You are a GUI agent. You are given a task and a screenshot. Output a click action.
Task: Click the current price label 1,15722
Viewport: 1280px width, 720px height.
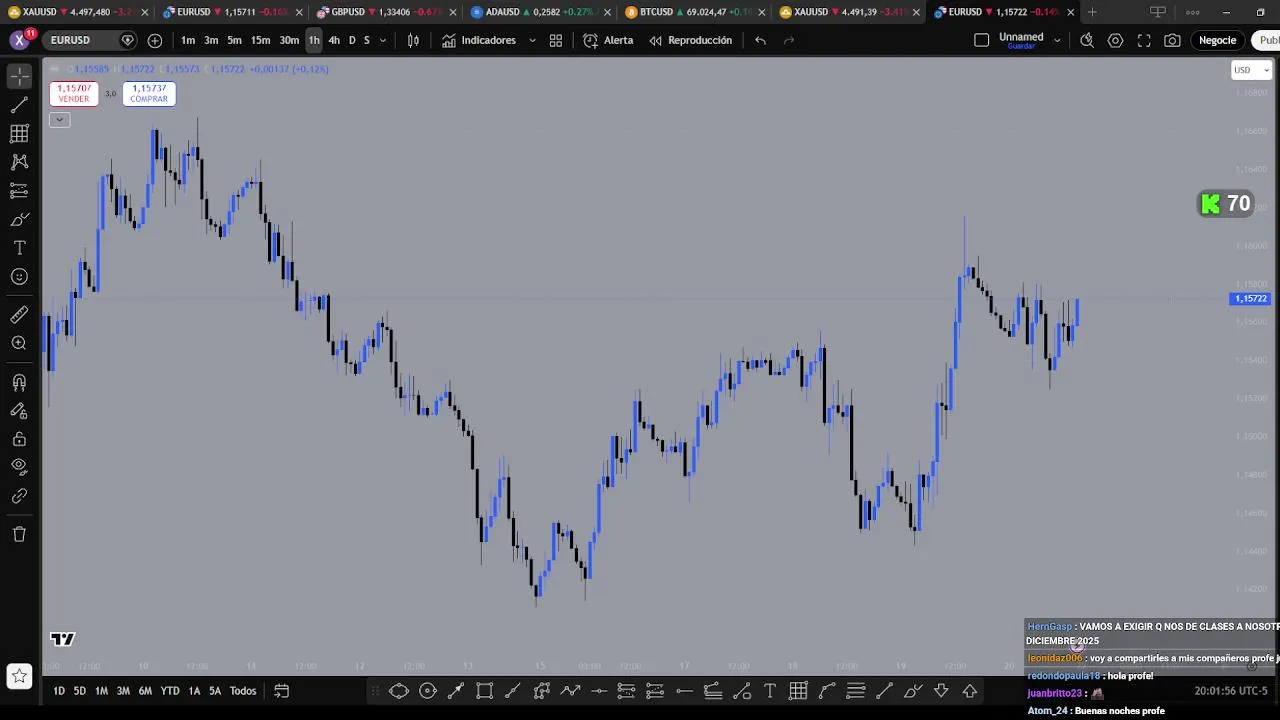[1250, 299]
